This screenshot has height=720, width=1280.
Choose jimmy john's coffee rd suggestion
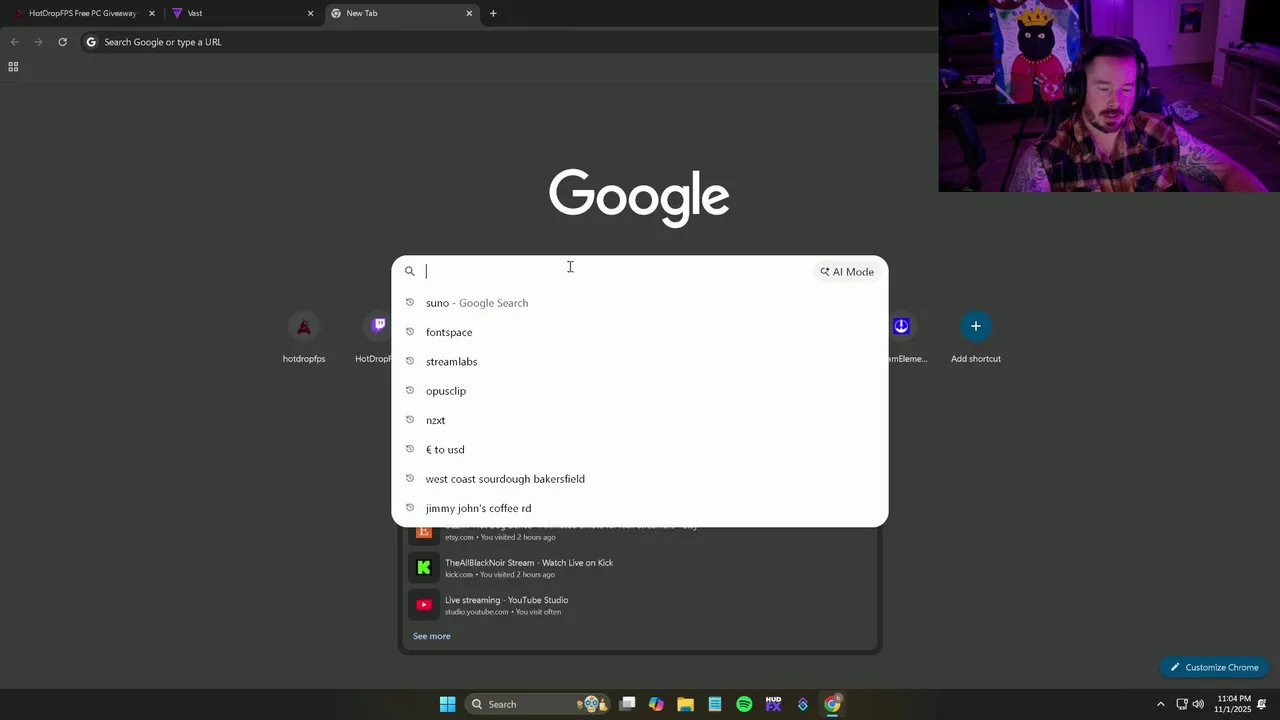point(640,508)
